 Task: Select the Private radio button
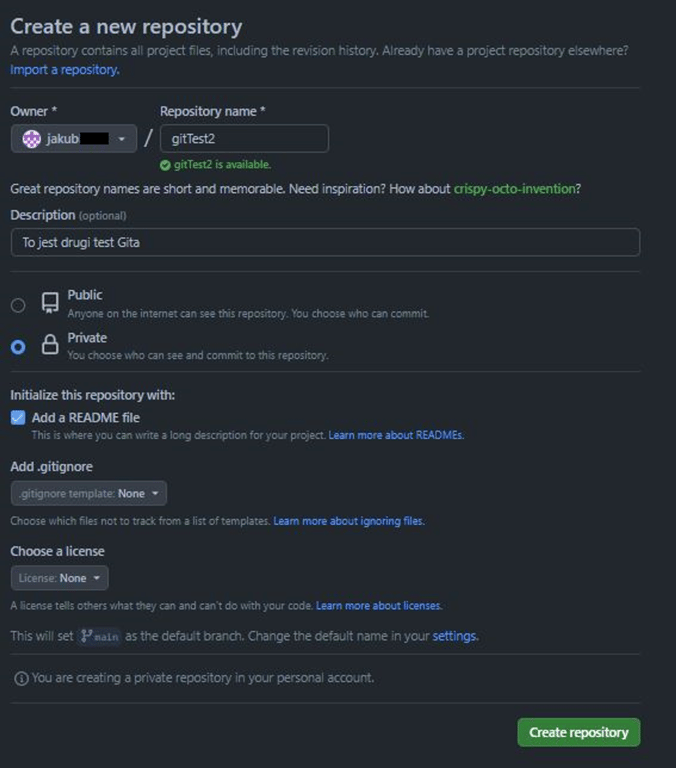(18, 347)
